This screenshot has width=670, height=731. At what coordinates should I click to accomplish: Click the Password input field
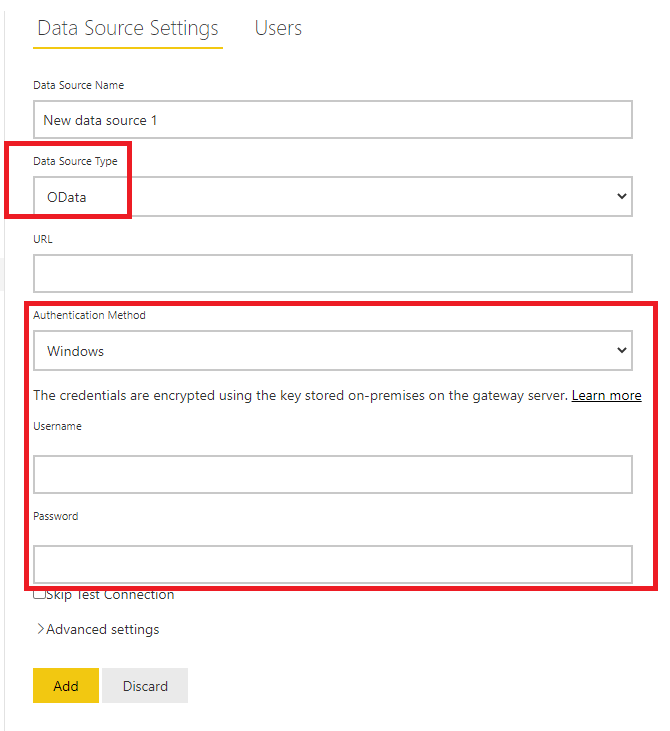pos(332,564)
